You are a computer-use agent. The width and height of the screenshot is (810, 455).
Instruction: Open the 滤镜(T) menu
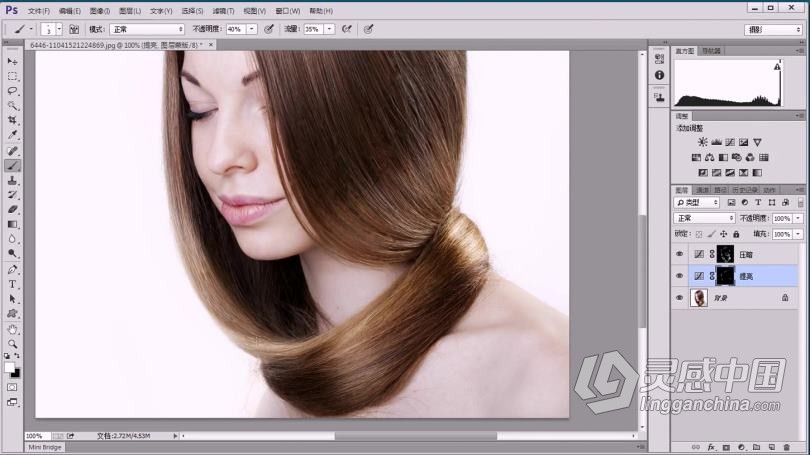tap(223, 11)
